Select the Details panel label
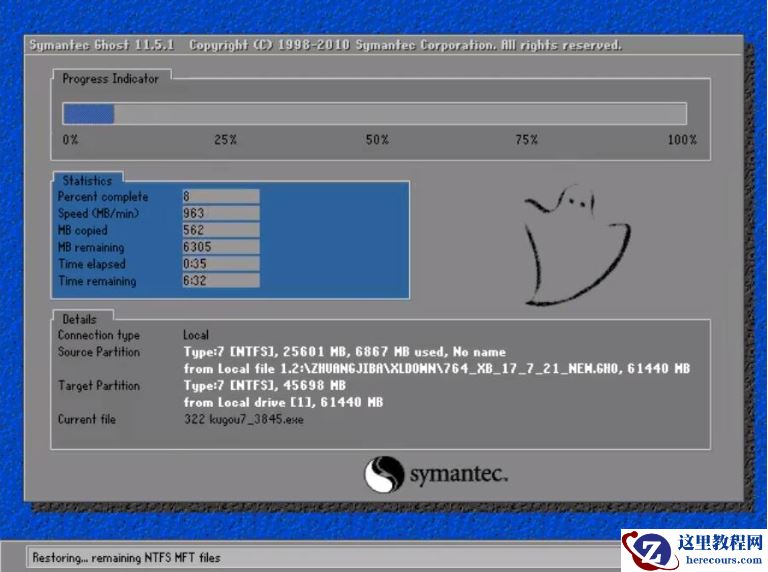The height and width of the screenshot is (572, 768). [x=79, y=319]
